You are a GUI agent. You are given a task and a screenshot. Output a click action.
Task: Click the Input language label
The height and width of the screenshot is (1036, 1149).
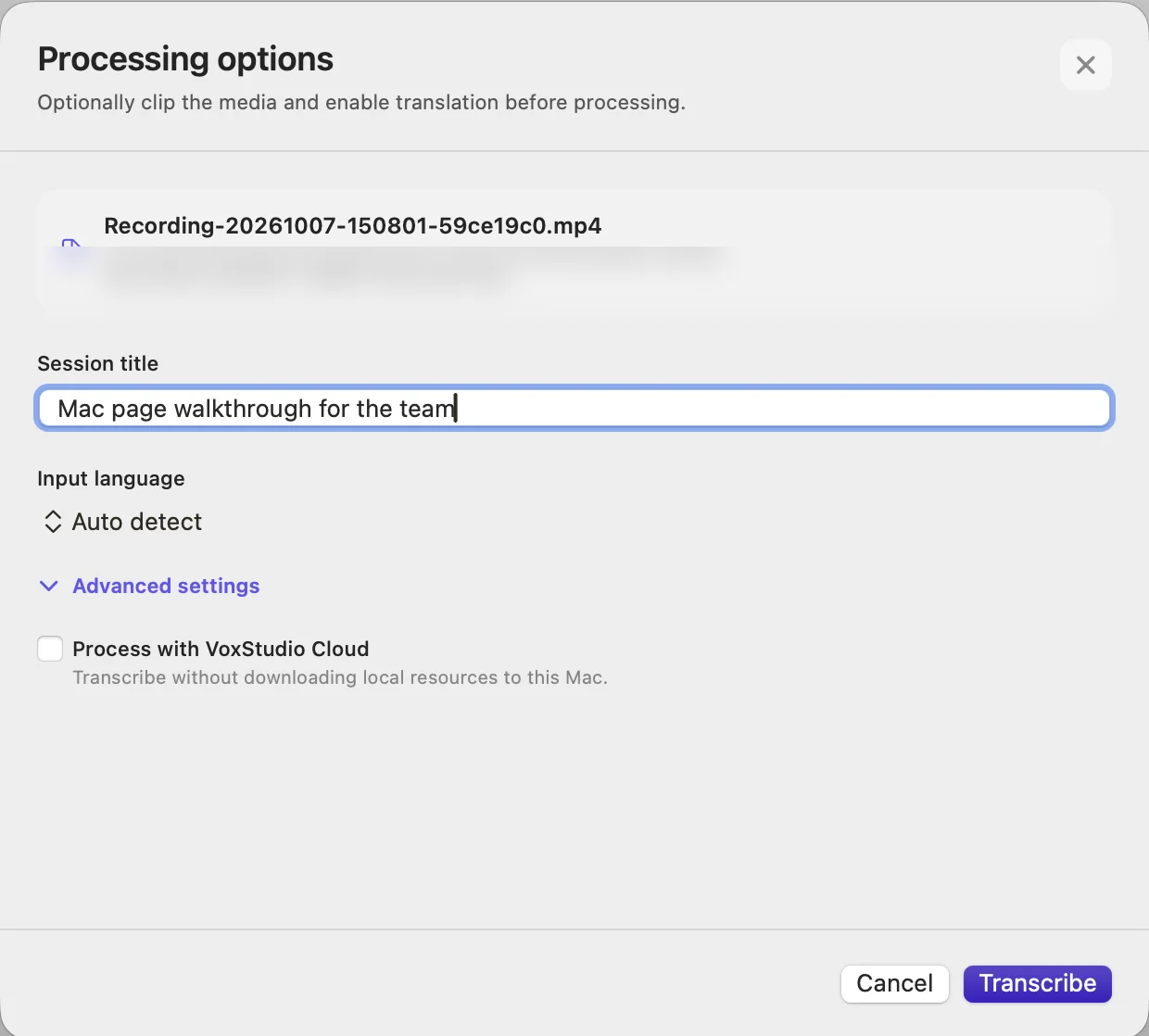(x=111, y=479)
